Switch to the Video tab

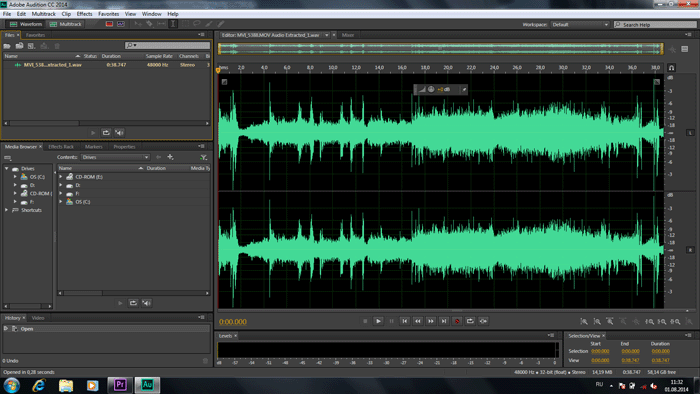38,318
